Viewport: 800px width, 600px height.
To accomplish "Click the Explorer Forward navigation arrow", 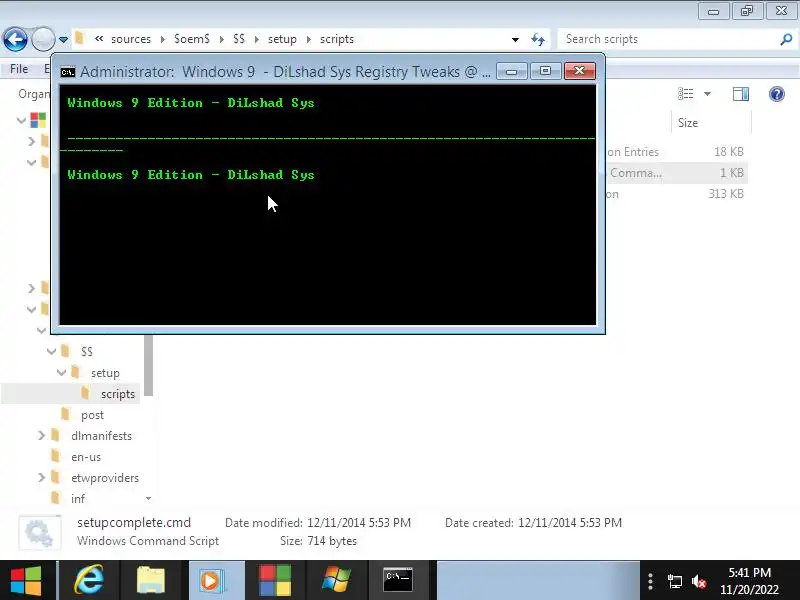I will [x=43, y=39].
